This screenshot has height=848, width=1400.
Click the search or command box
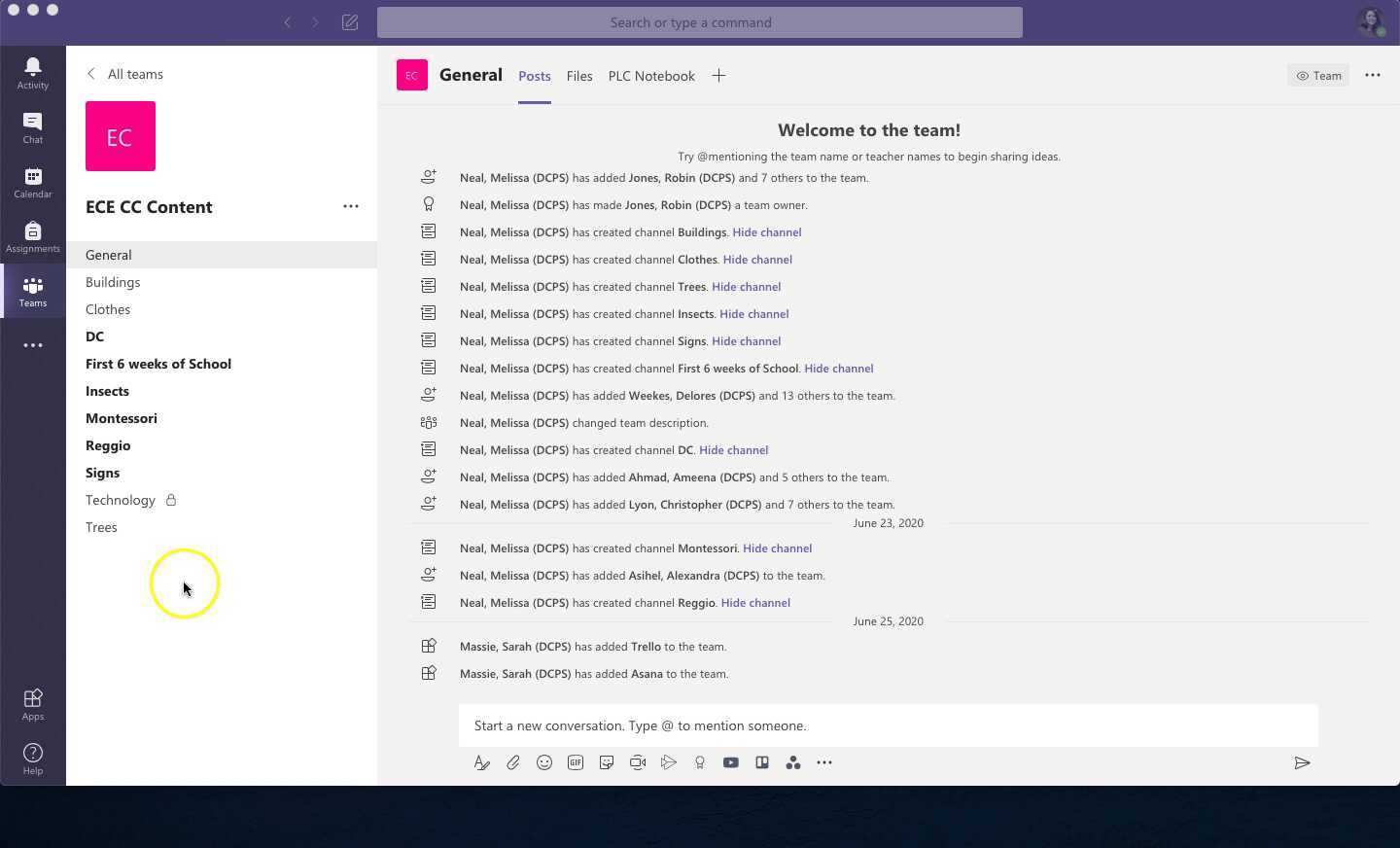[x=700, y=22]
